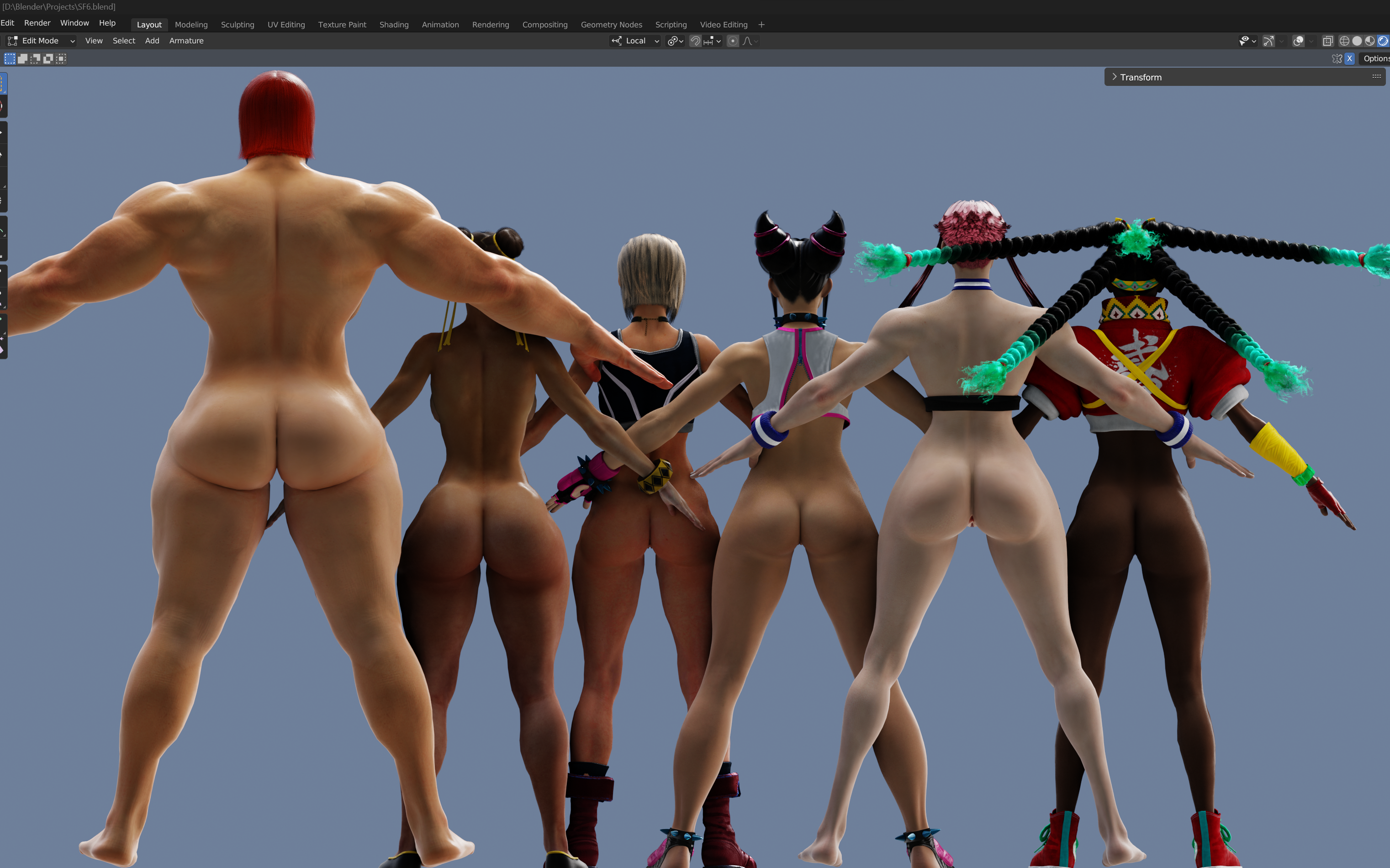
Task: Open the Armature menu
Action: (x=186, y=41)
